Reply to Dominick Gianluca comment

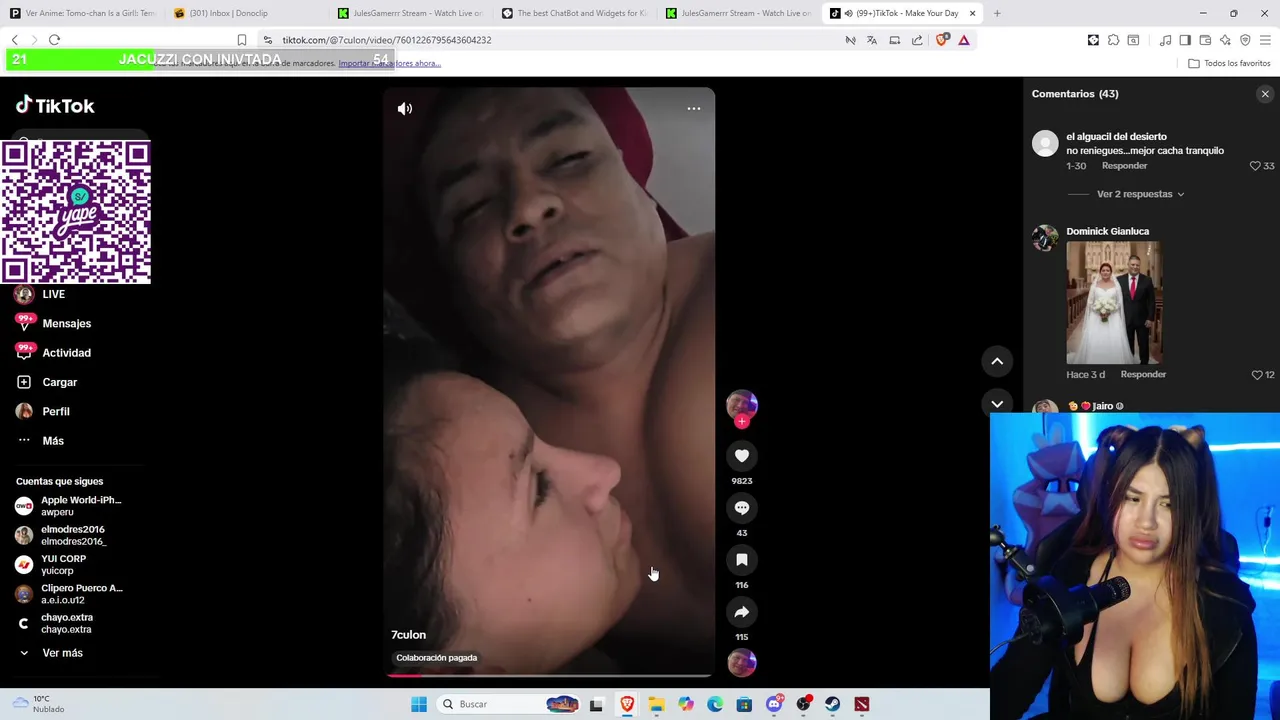1143,374
